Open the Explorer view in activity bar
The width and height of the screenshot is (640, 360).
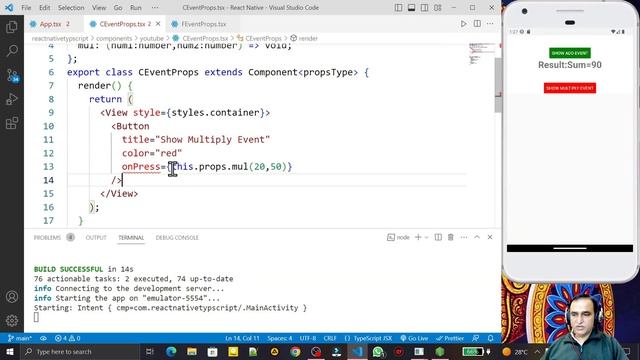coord(12,27)
